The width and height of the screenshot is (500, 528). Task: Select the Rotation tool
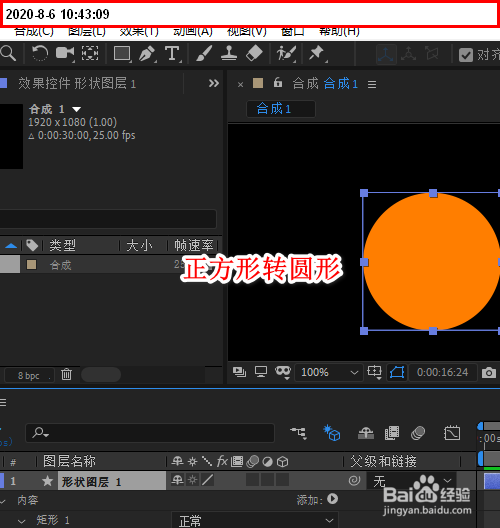point(40,54)
